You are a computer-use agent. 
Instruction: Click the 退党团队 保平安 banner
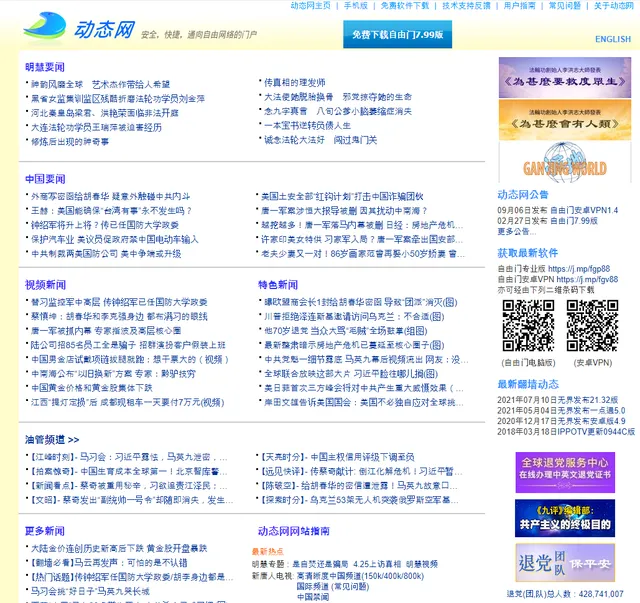565,563
